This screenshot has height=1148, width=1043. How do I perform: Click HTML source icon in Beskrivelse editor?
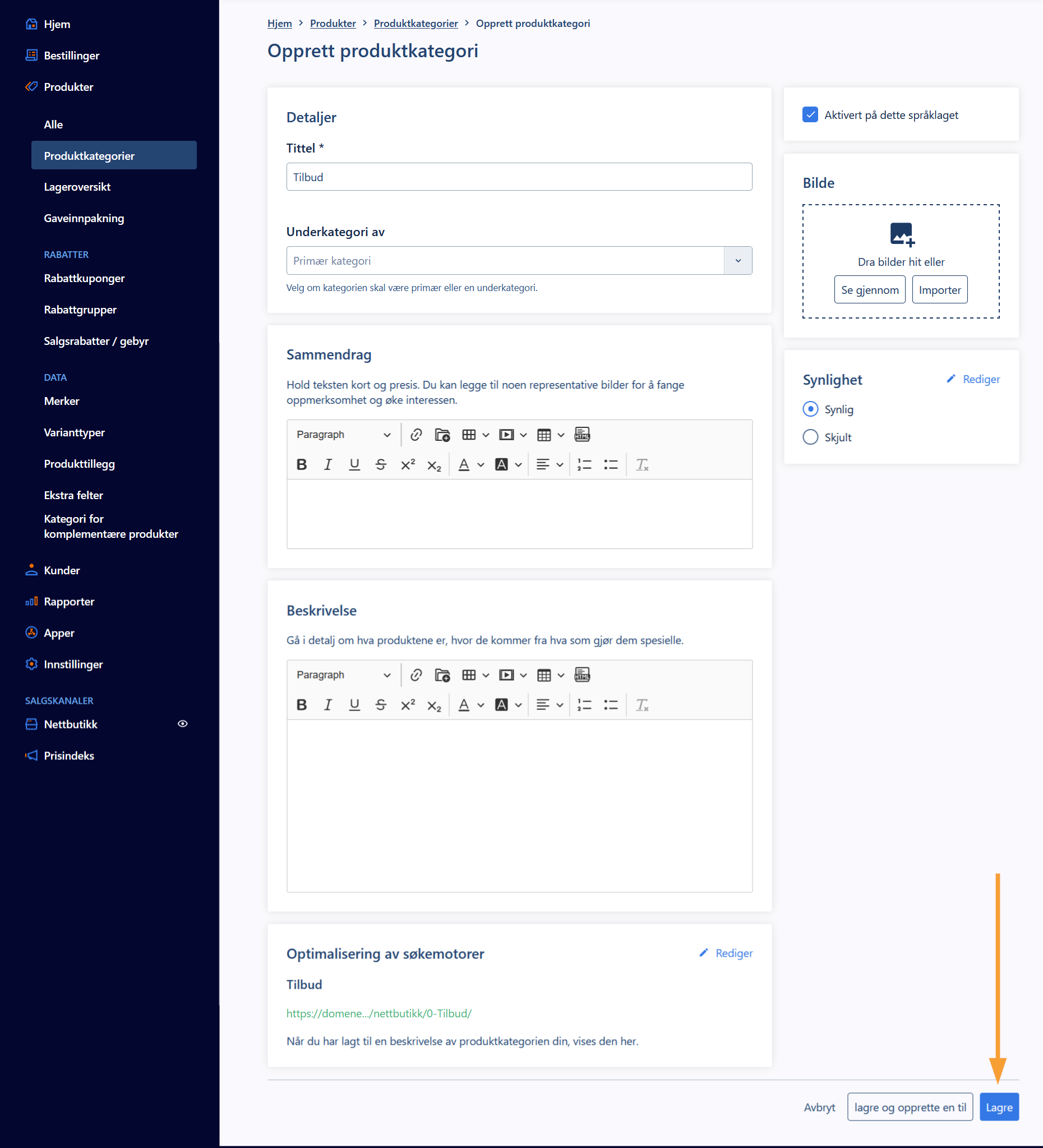tap(582, 675)
